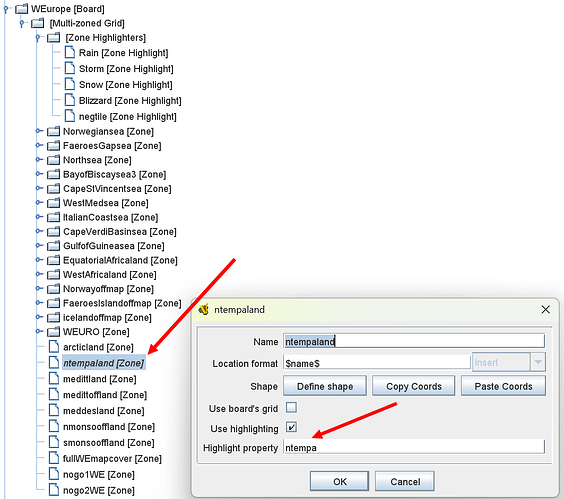Click the Blizzard Zone Highlight file icon

pyautogui.click(x=70, y=100)
